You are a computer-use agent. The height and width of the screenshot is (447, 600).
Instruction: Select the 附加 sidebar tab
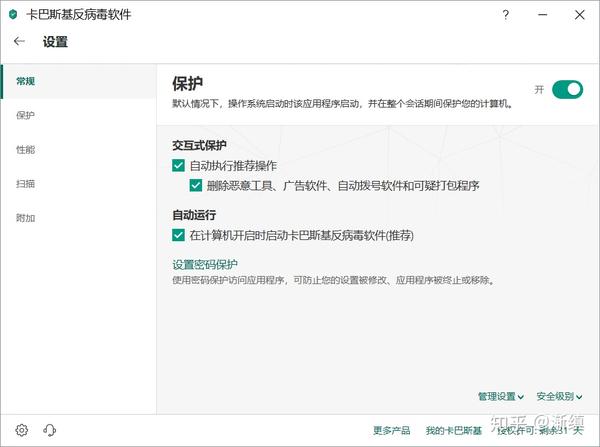(78, 218)
